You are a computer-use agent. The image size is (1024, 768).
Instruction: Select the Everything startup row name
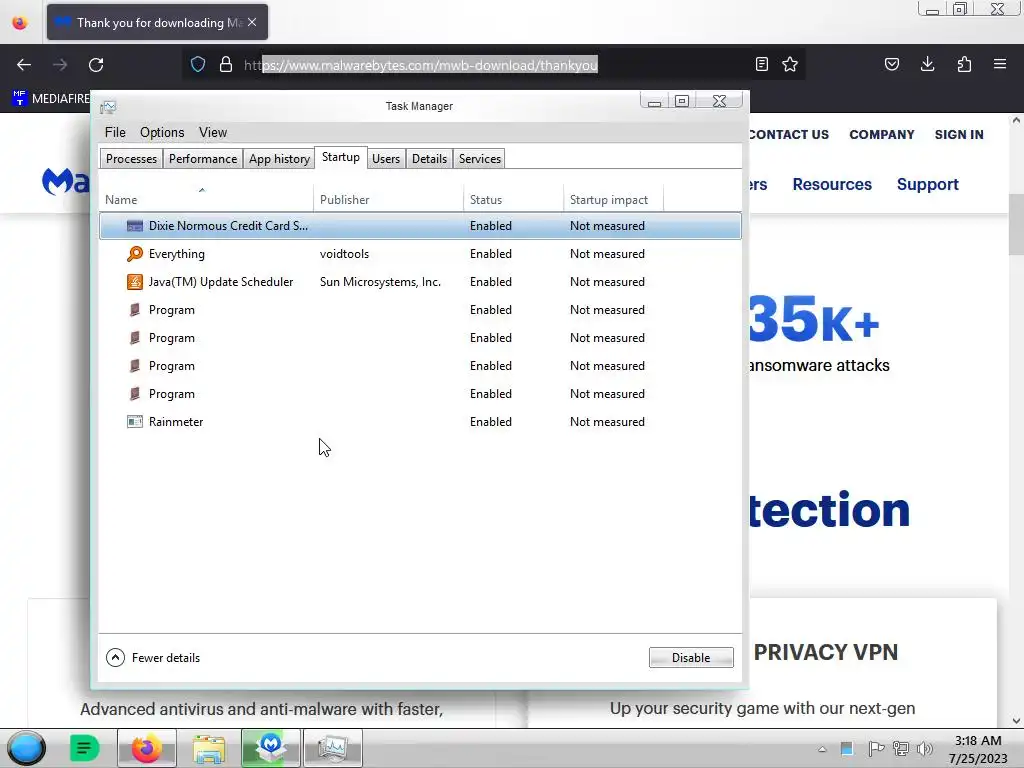click(x=176, y=254)
